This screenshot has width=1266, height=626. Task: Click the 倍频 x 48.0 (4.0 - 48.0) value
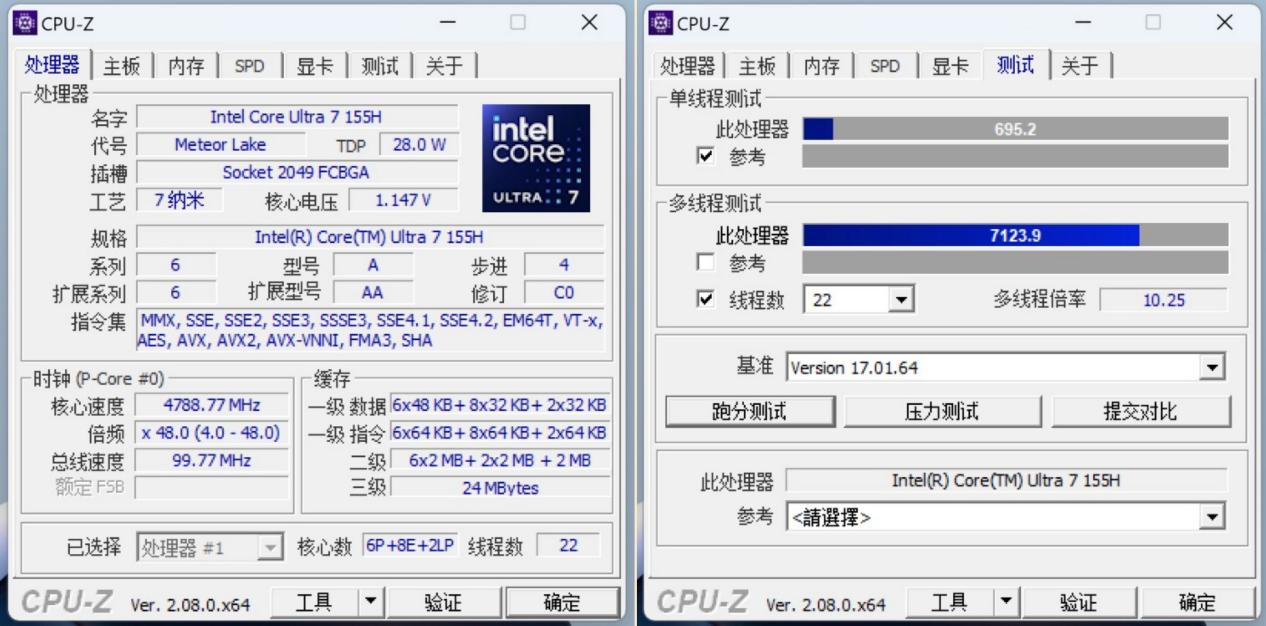tap(212, 433)
